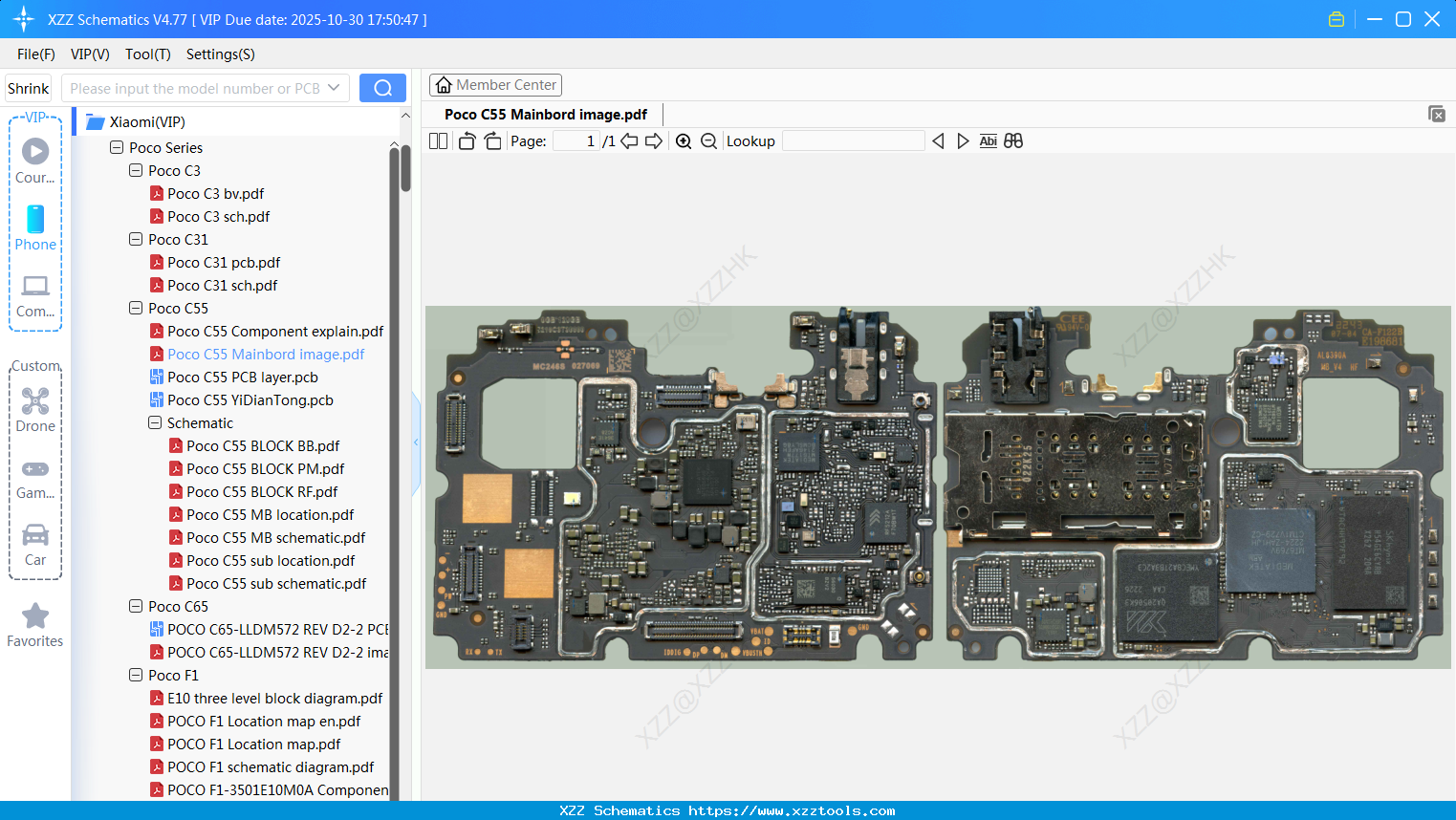Zoom out on the PDF view
The height and width of the screenshot is (820, 1456).
pos(708,140)
